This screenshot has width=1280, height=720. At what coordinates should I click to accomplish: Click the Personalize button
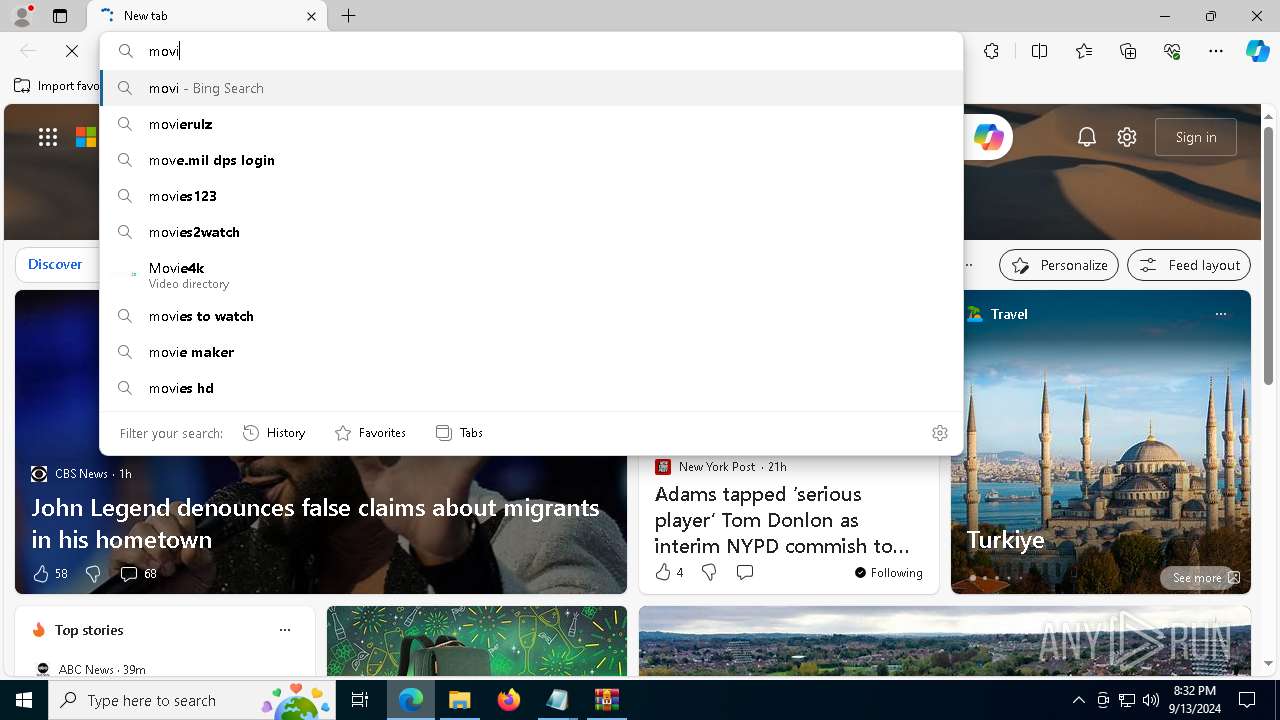pyautogui.click(x=1059, y=265)
